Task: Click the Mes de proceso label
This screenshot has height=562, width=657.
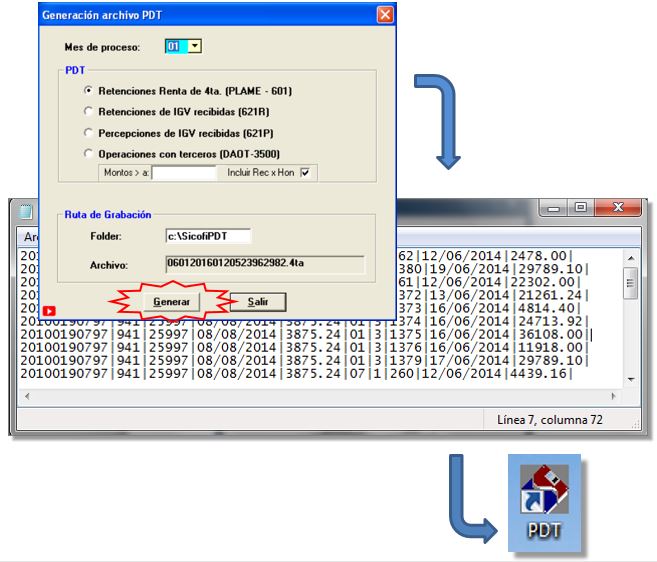Action: coord(102,47)
